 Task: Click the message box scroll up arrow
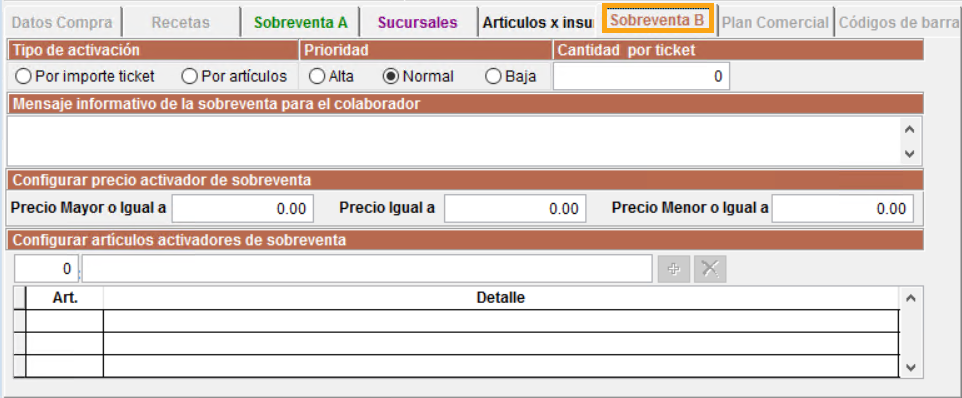[909, 129]
